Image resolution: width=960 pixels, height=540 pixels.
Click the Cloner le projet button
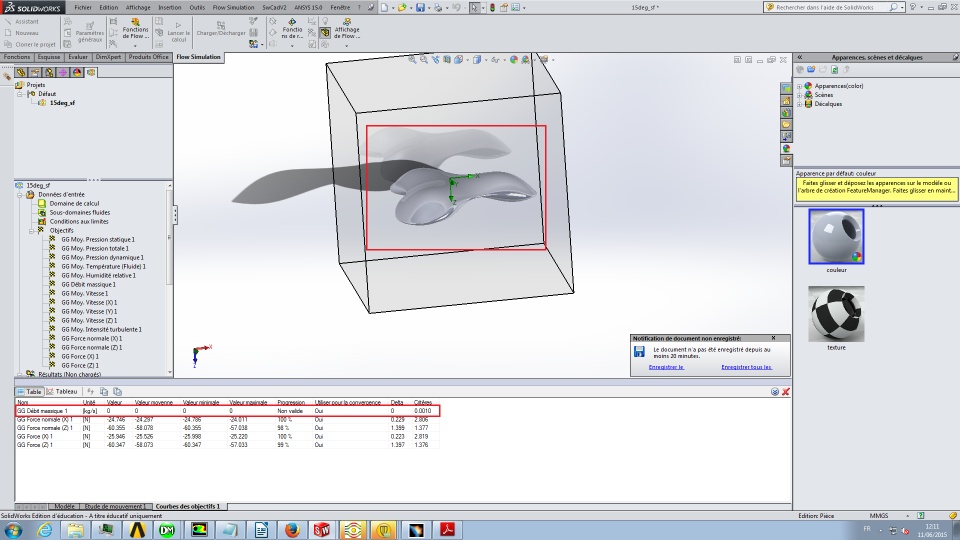point(30,44)
